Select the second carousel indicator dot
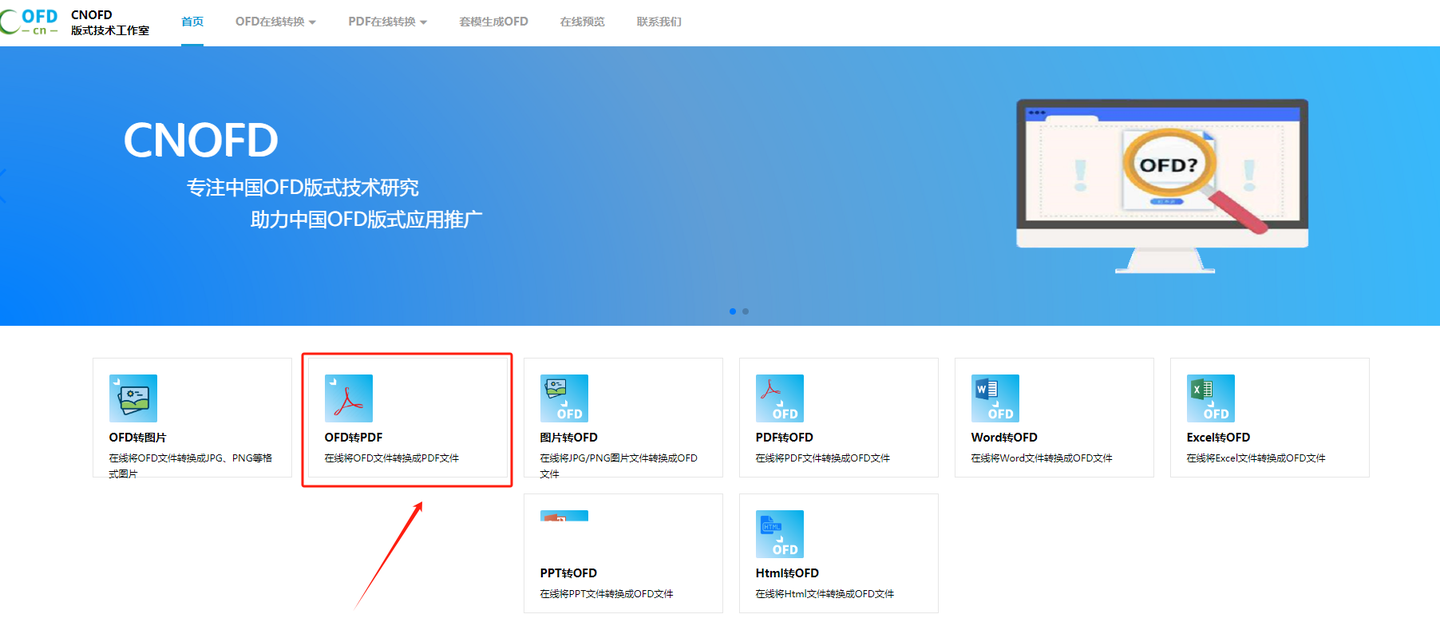Viewport: 1440px width, 638px height. coord(745,311)
